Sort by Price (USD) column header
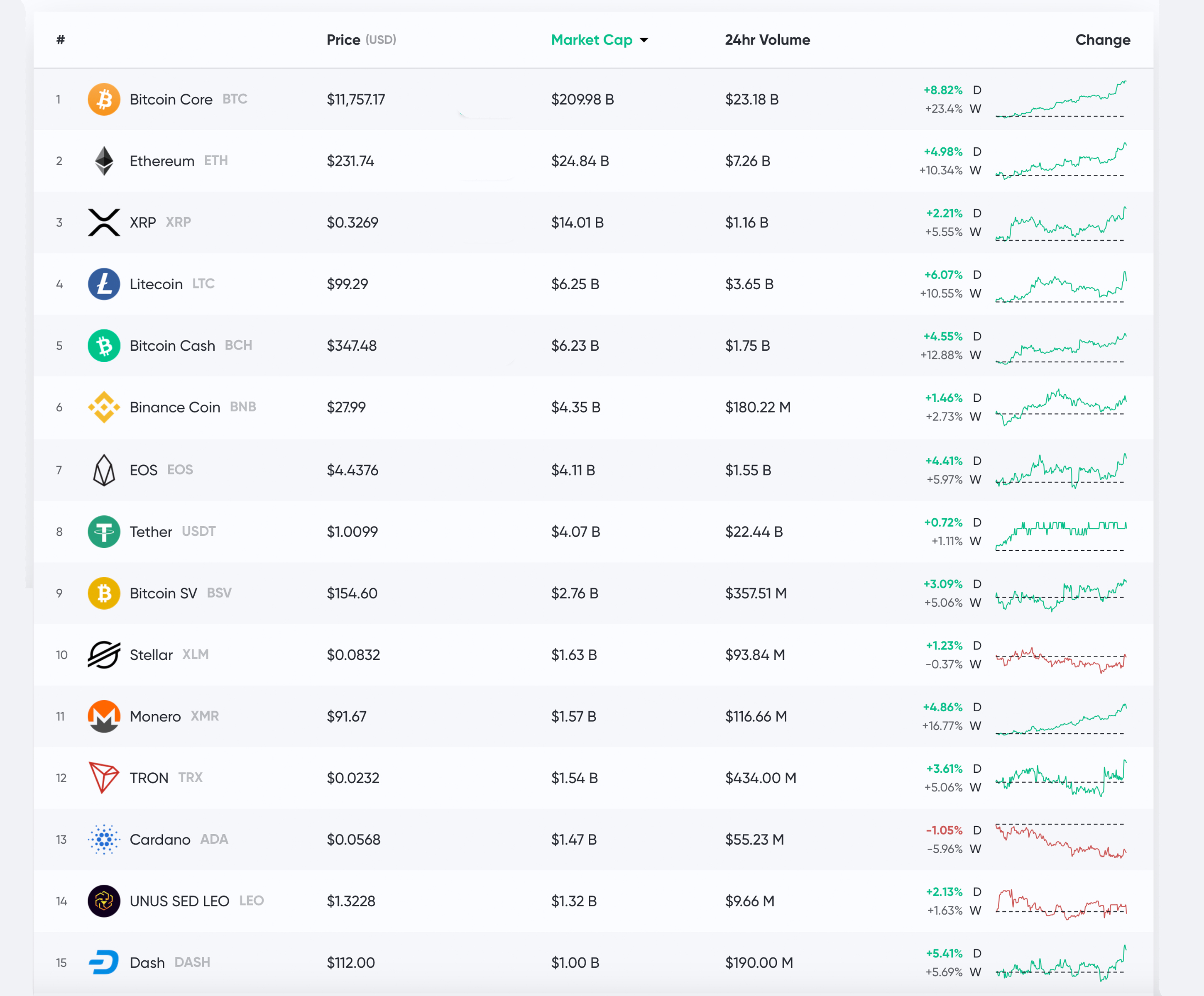The image size is (1204, 996). pyautogui.click(x=361, y=39)
